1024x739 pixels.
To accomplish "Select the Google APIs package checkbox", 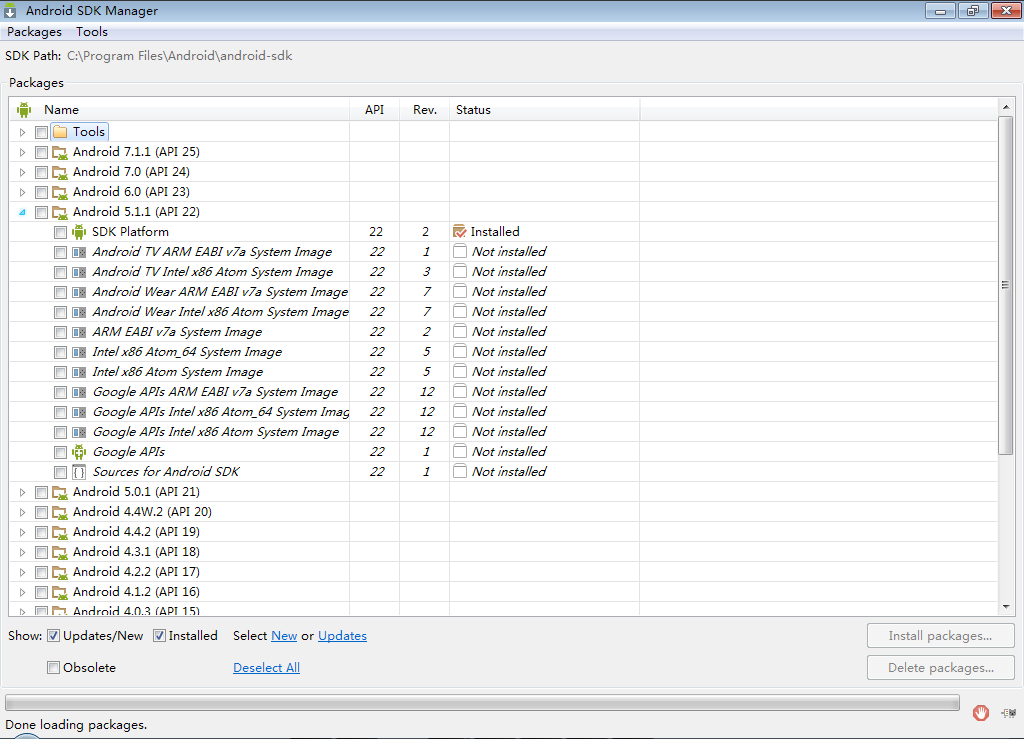I will pyautogui.click(x=60, y=452).
